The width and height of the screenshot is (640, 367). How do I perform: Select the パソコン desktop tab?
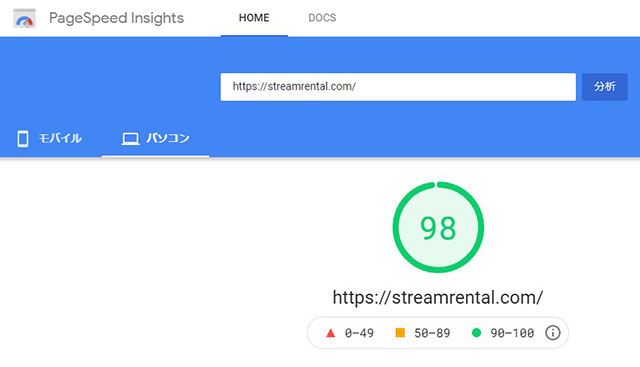point(156,138)
